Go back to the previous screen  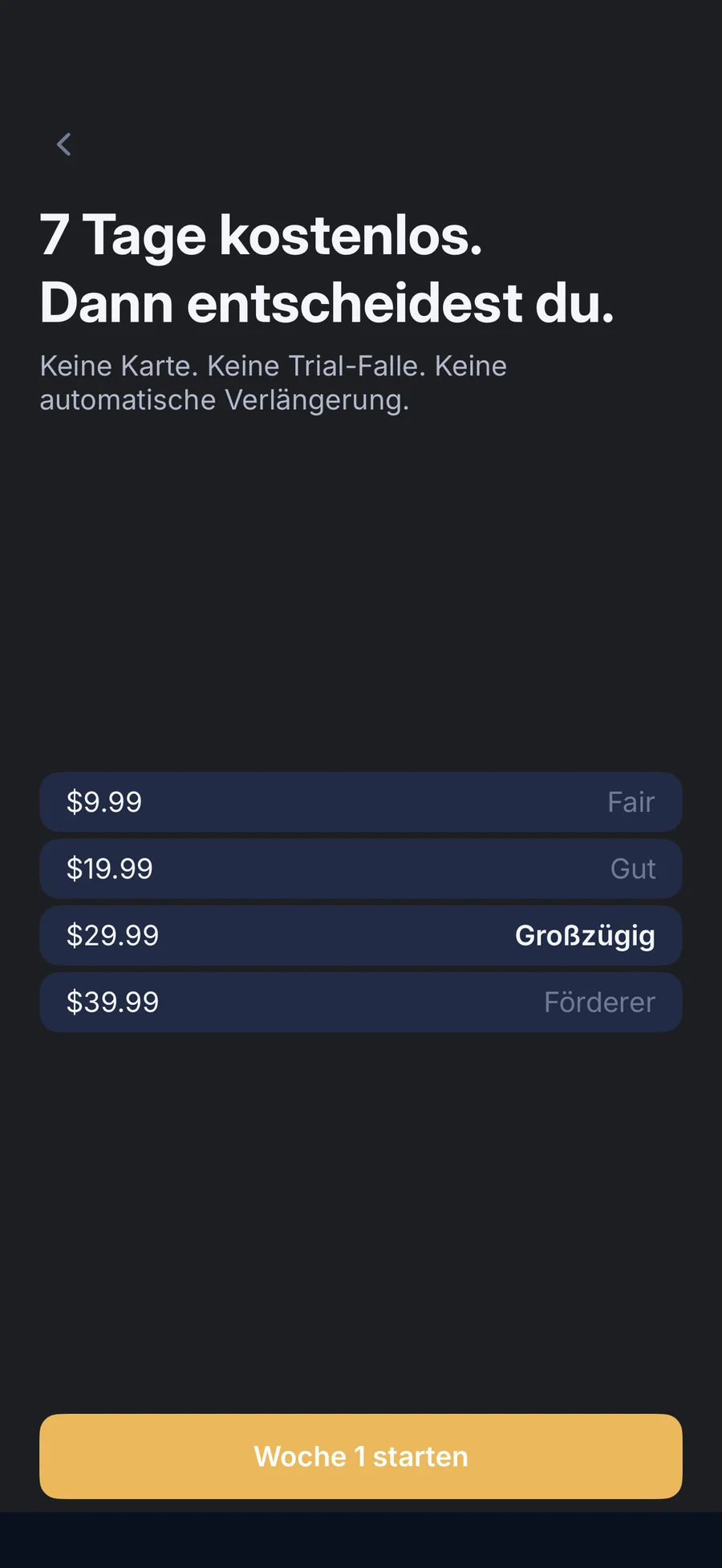(x=64, y=144)
